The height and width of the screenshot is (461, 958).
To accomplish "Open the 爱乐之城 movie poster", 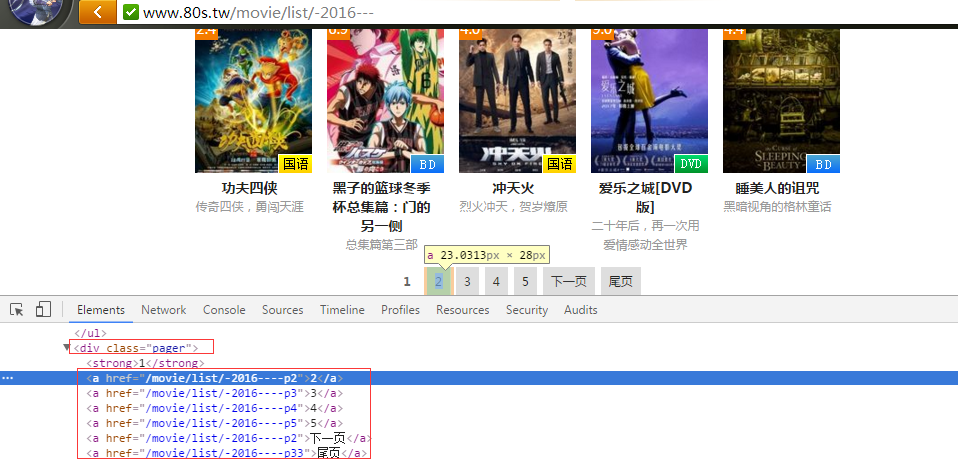I will pos(649,100).
